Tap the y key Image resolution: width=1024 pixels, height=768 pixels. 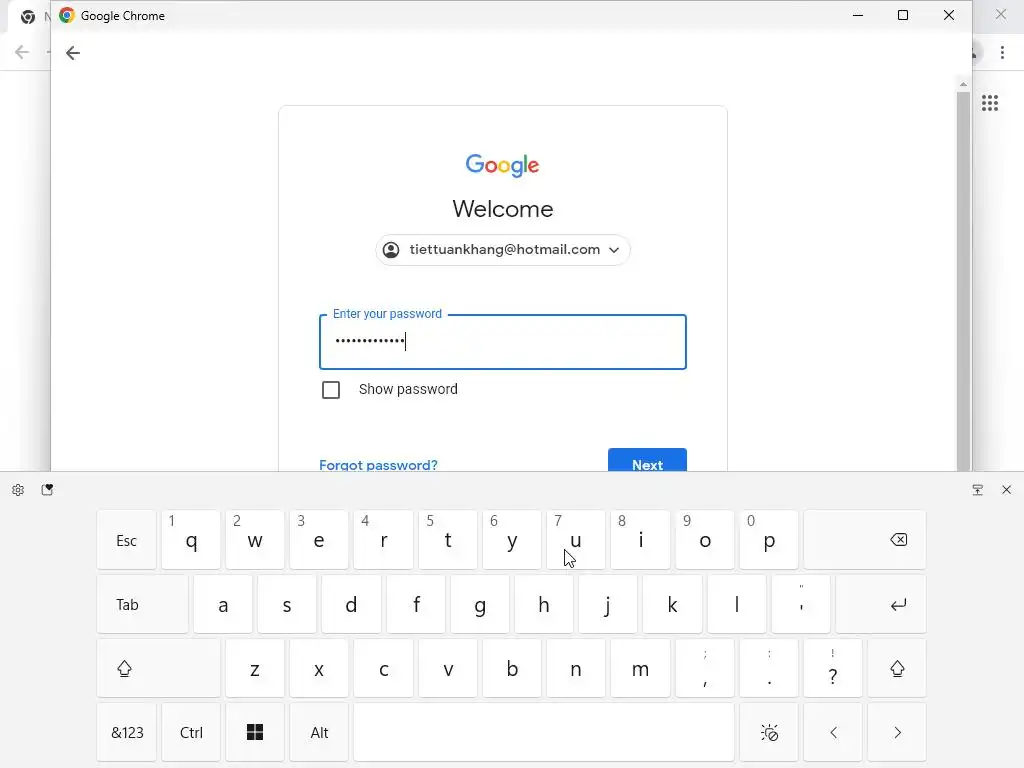[x=511, y=539]
